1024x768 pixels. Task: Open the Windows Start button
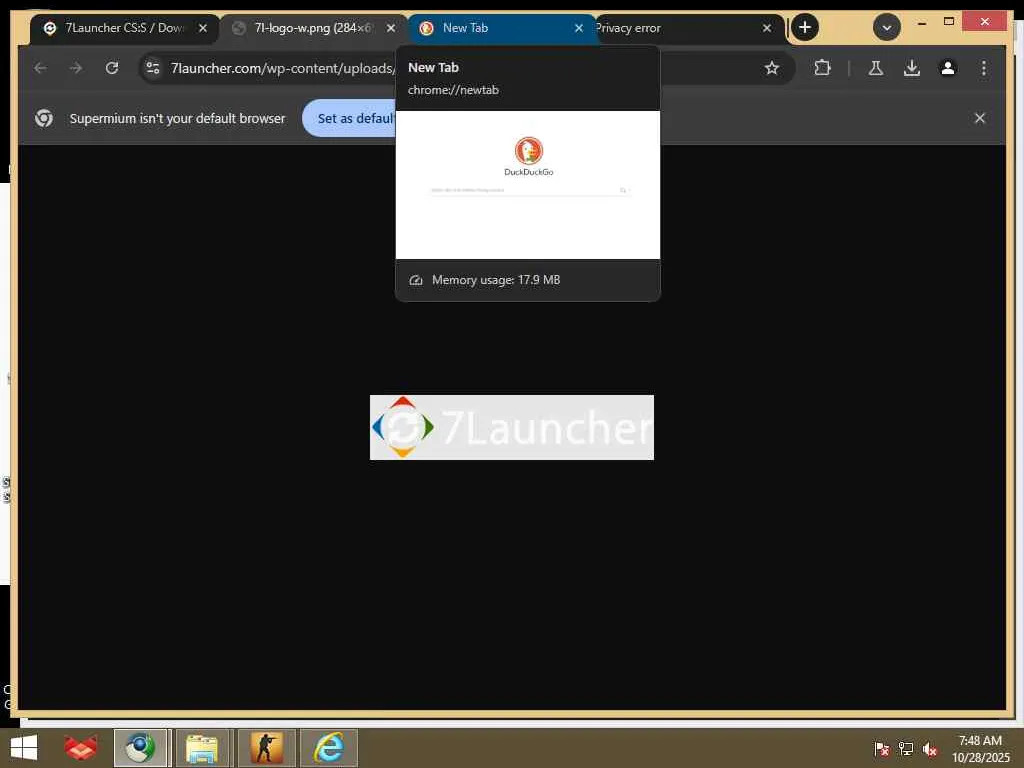(x=24, y=748)
